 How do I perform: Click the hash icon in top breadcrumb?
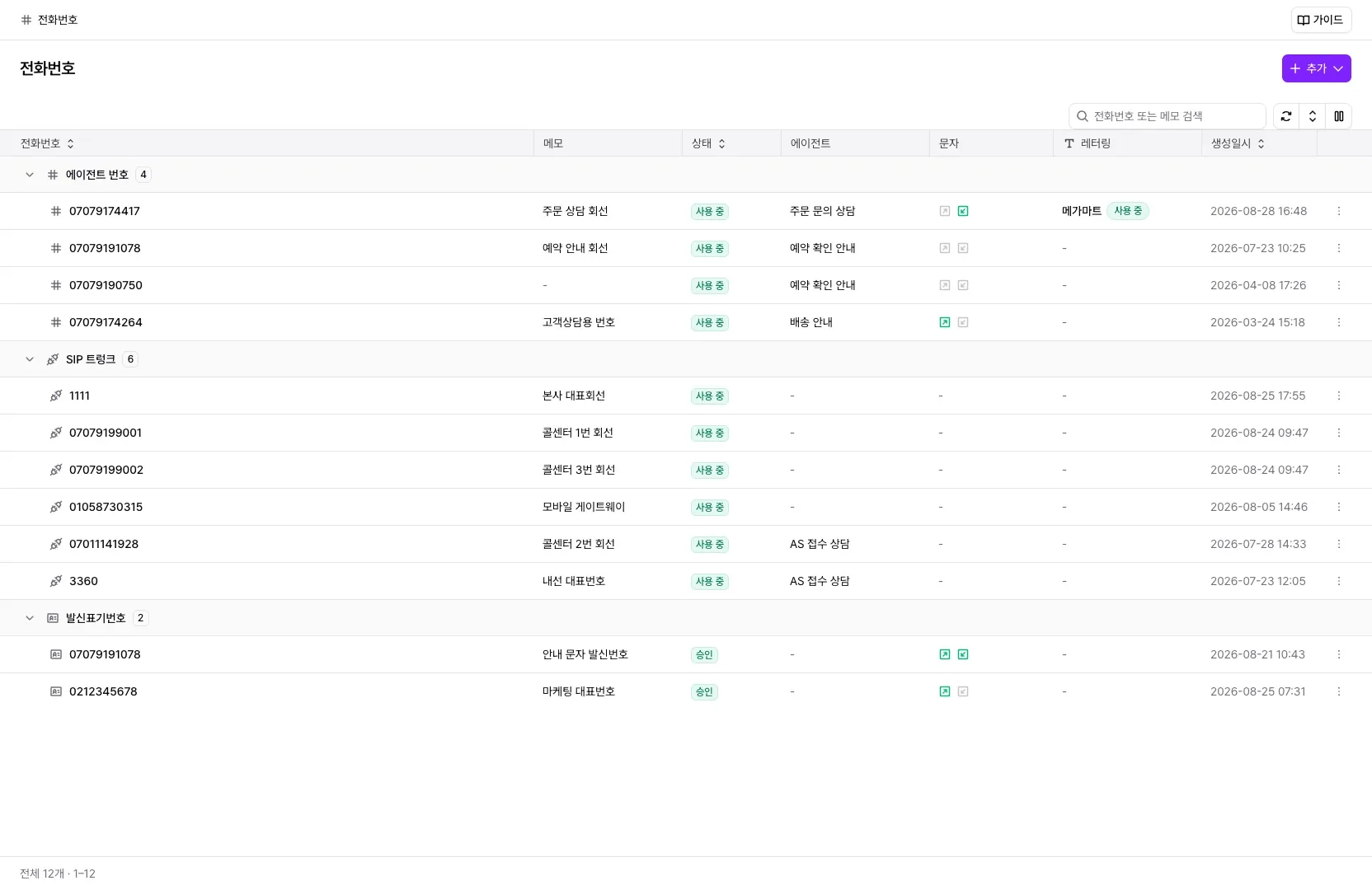pyautogui.click(x=26, y=20)
